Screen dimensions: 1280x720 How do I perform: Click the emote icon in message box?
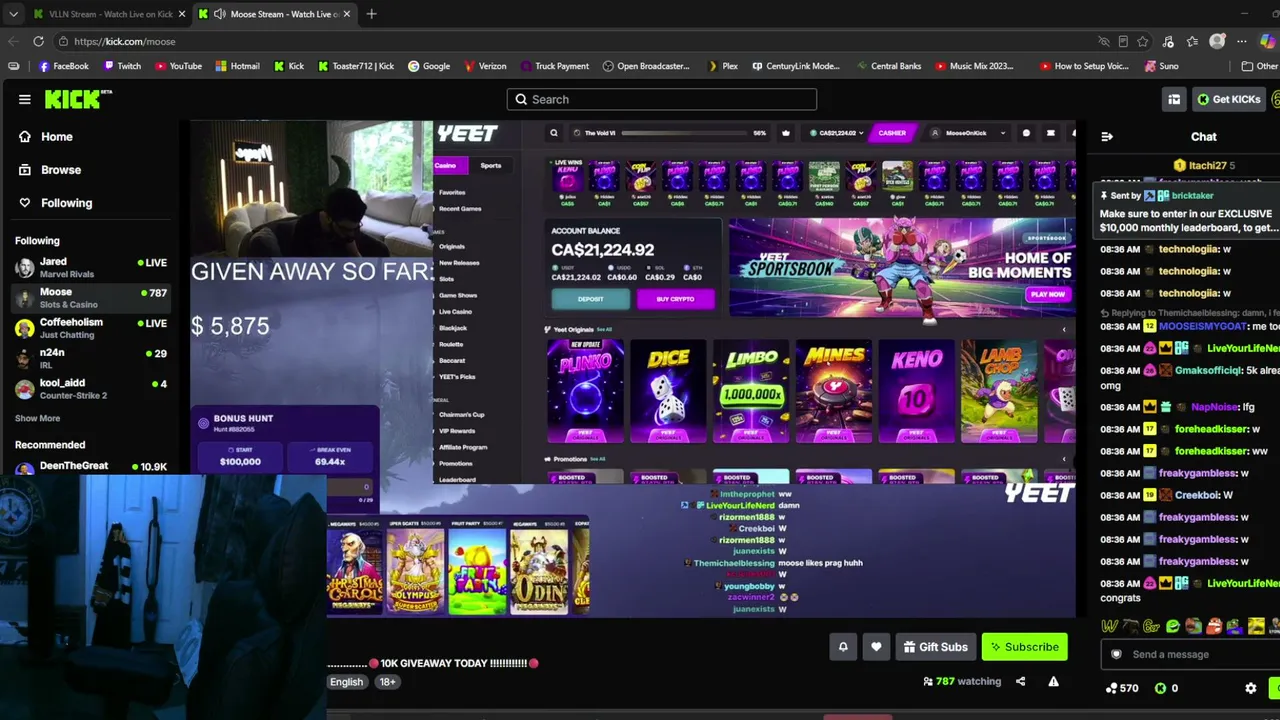click(x=1117, y=654)
